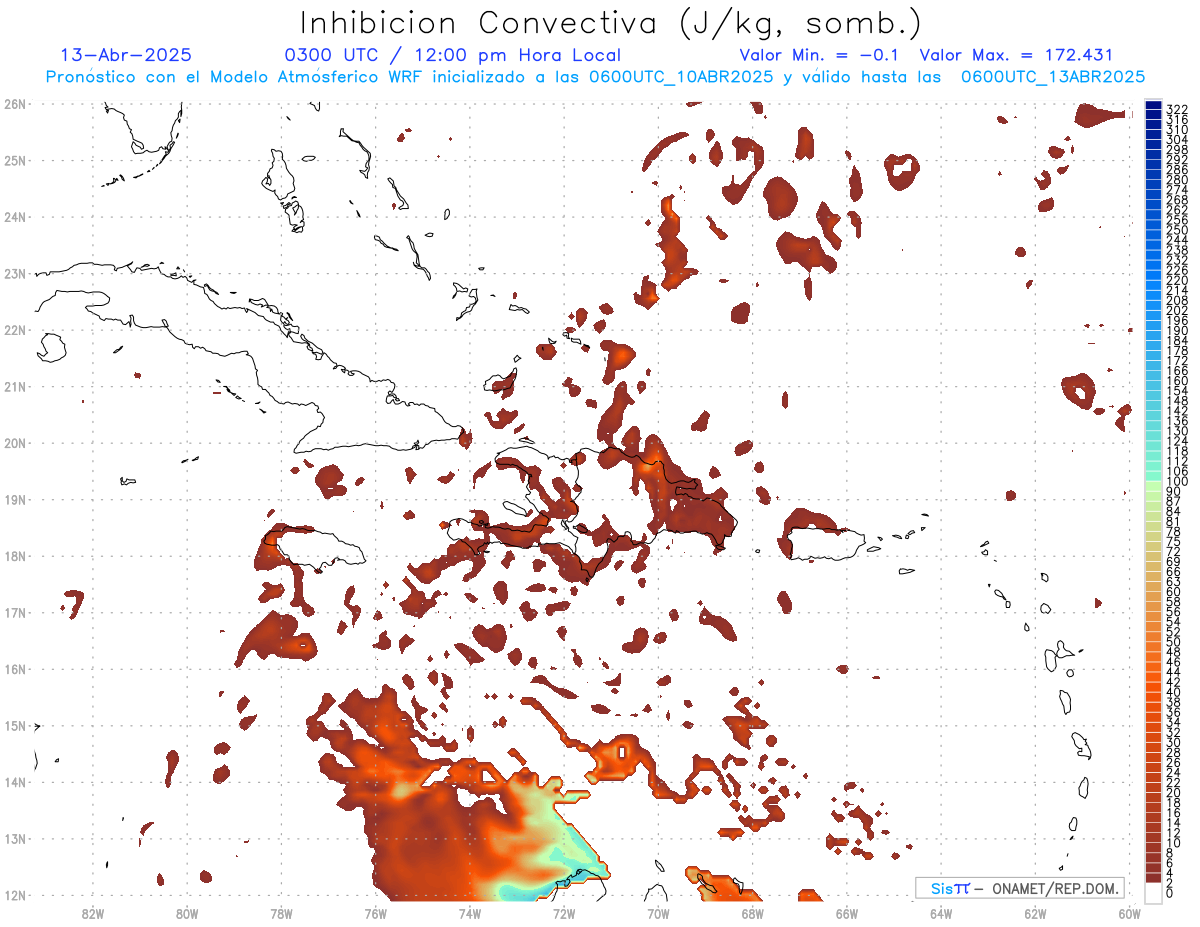Click the title "Inhibicion Convectiva (J/kg, somb.)"
Viewport: 1200px width, 927px height.
pos(610,23)
